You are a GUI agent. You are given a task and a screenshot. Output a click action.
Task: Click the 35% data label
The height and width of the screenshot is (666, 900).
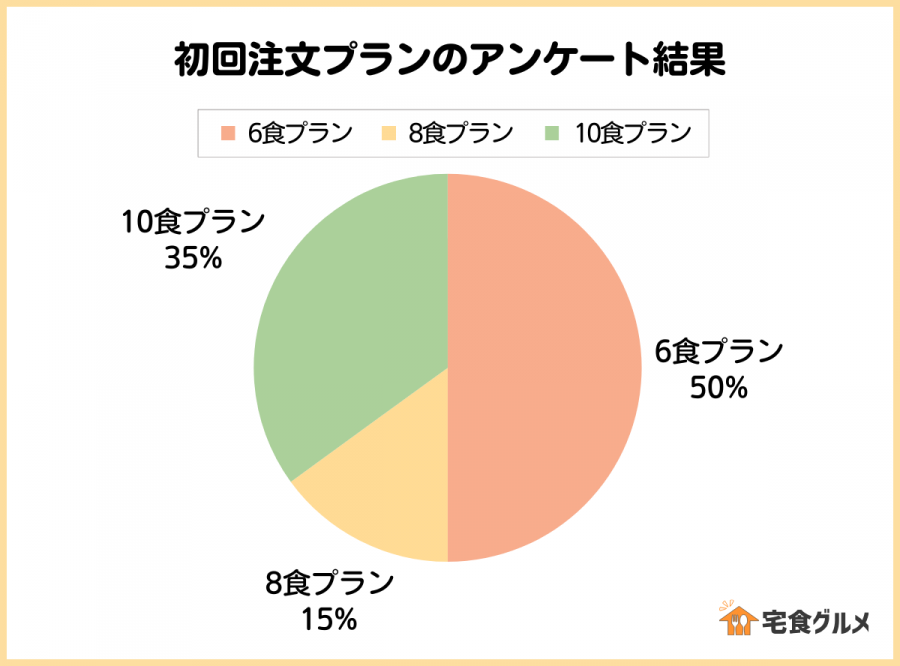tap(192, 257)
